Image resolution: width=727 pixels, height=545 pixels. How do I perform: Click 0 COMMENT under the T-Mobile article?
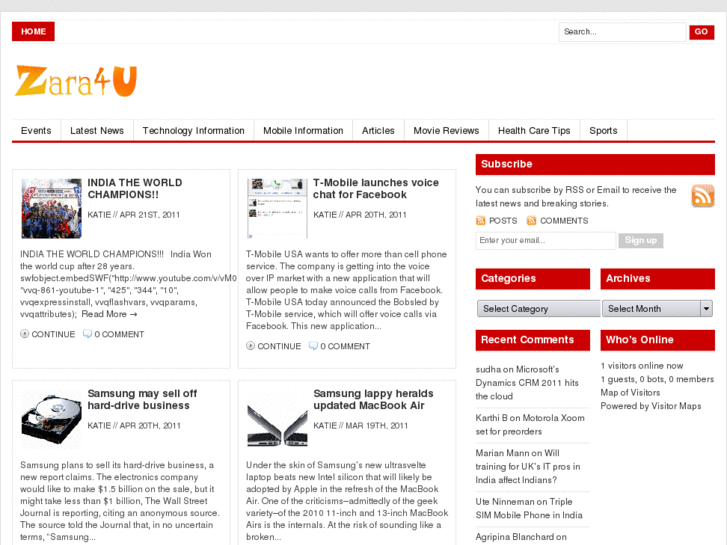(345, 346)
